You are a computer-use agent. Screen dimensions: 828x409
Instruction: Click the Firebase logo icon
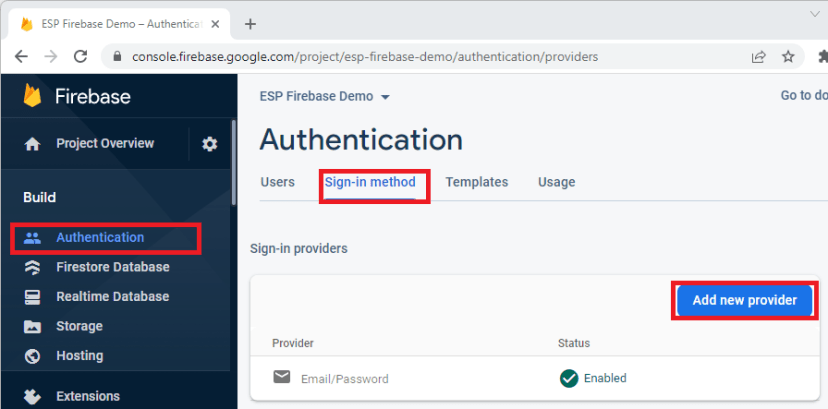32,96
